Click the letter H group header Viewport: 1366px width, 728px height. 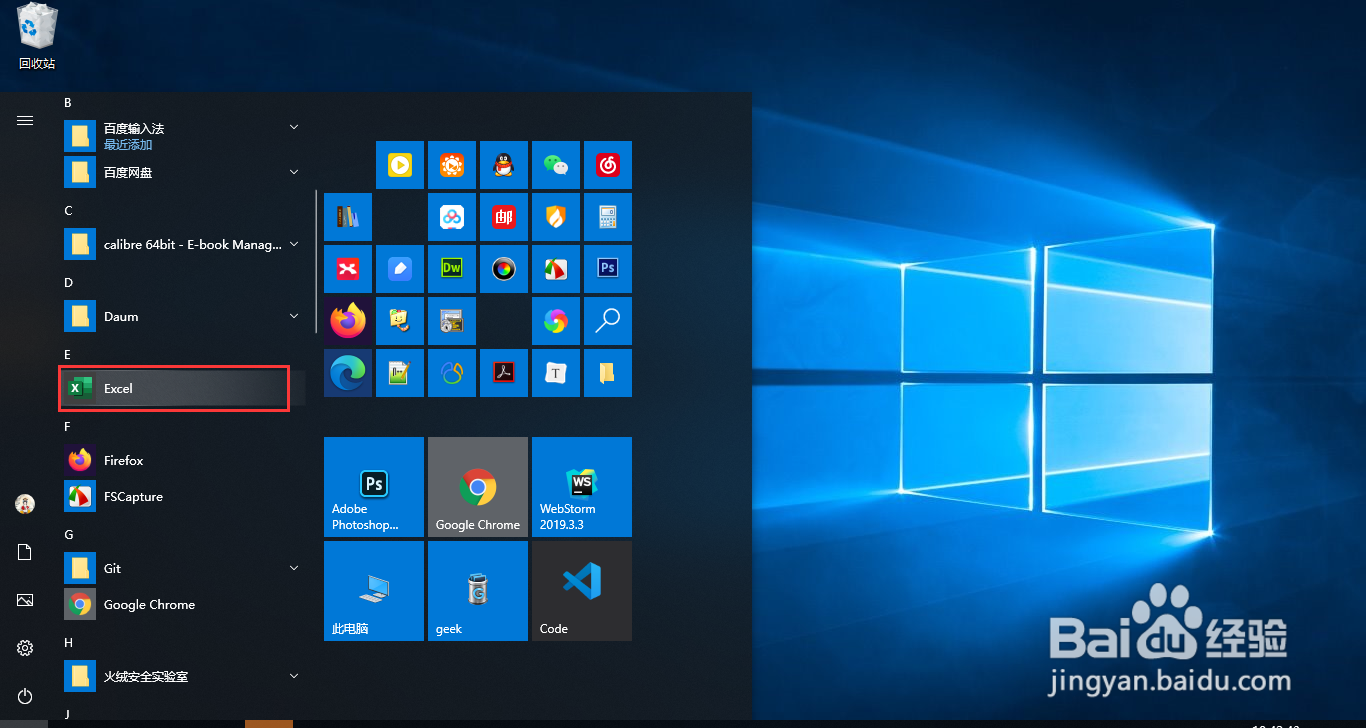[x=68, y=642]
